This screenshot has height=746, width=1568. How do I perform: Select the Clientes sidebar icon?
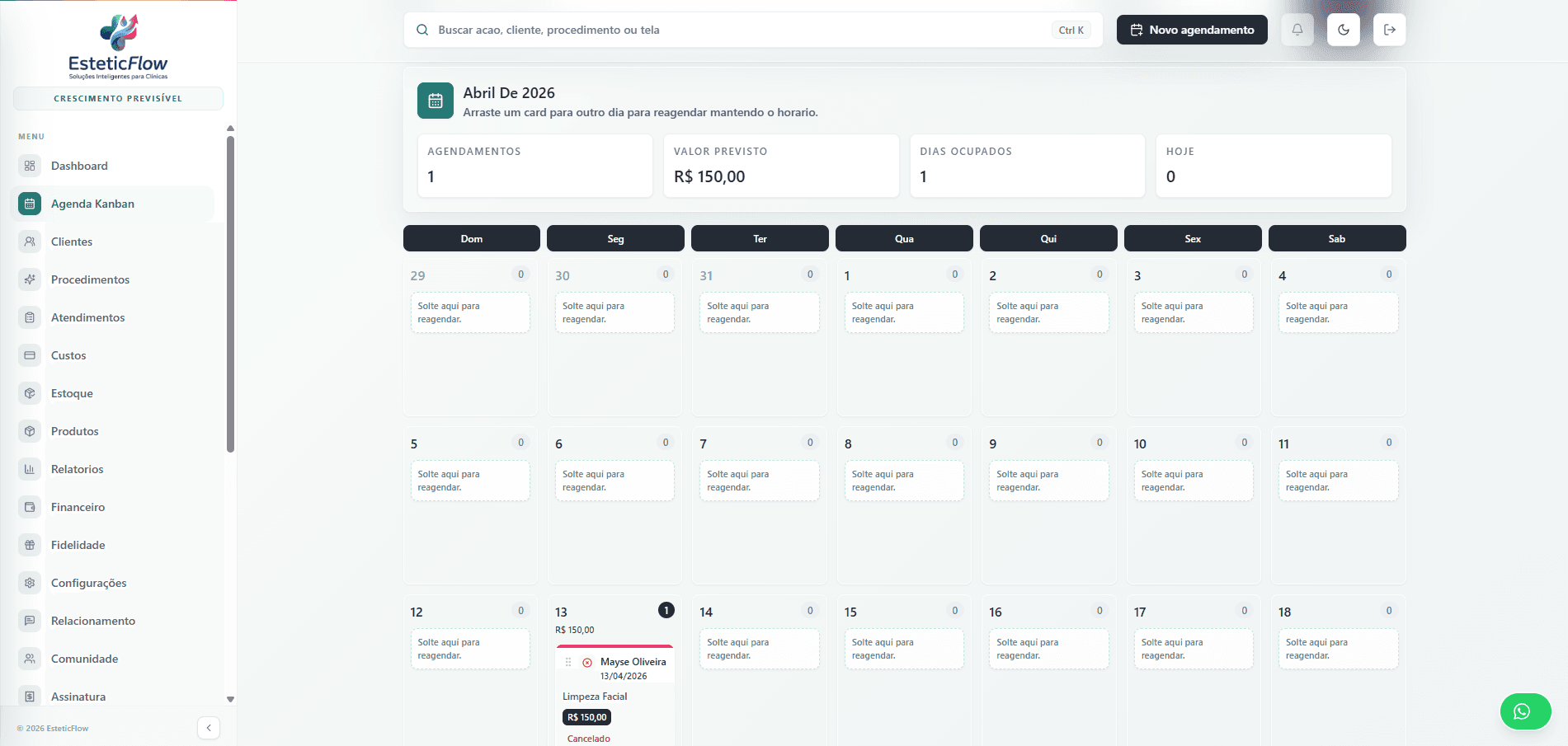[30, 241]
